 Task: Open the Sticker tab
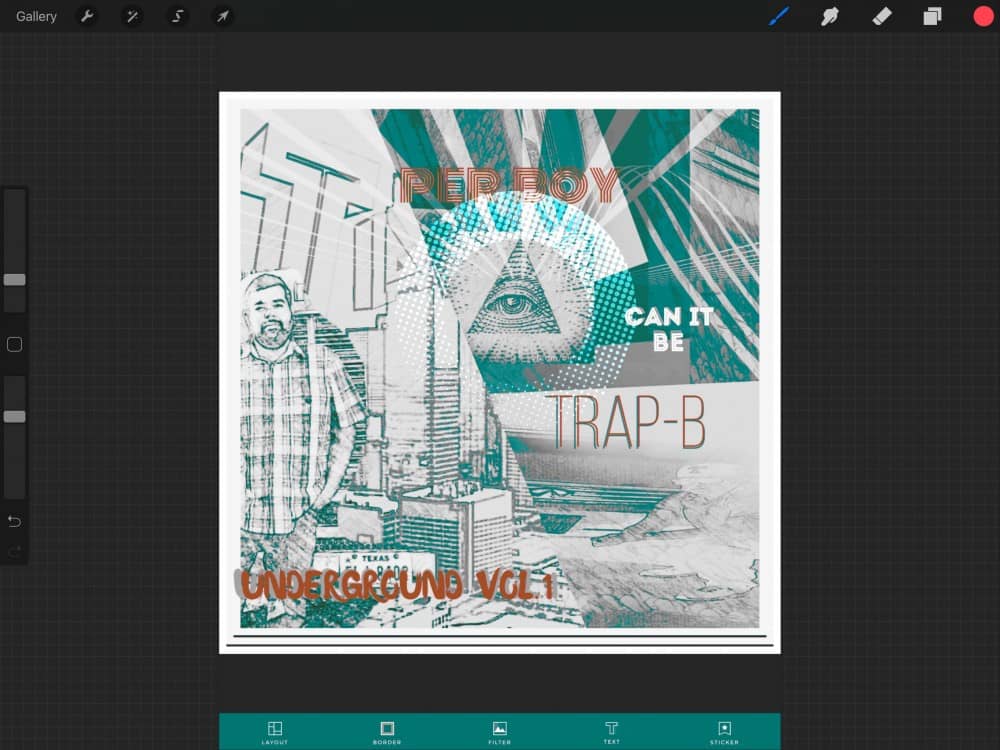click(724, 732)
